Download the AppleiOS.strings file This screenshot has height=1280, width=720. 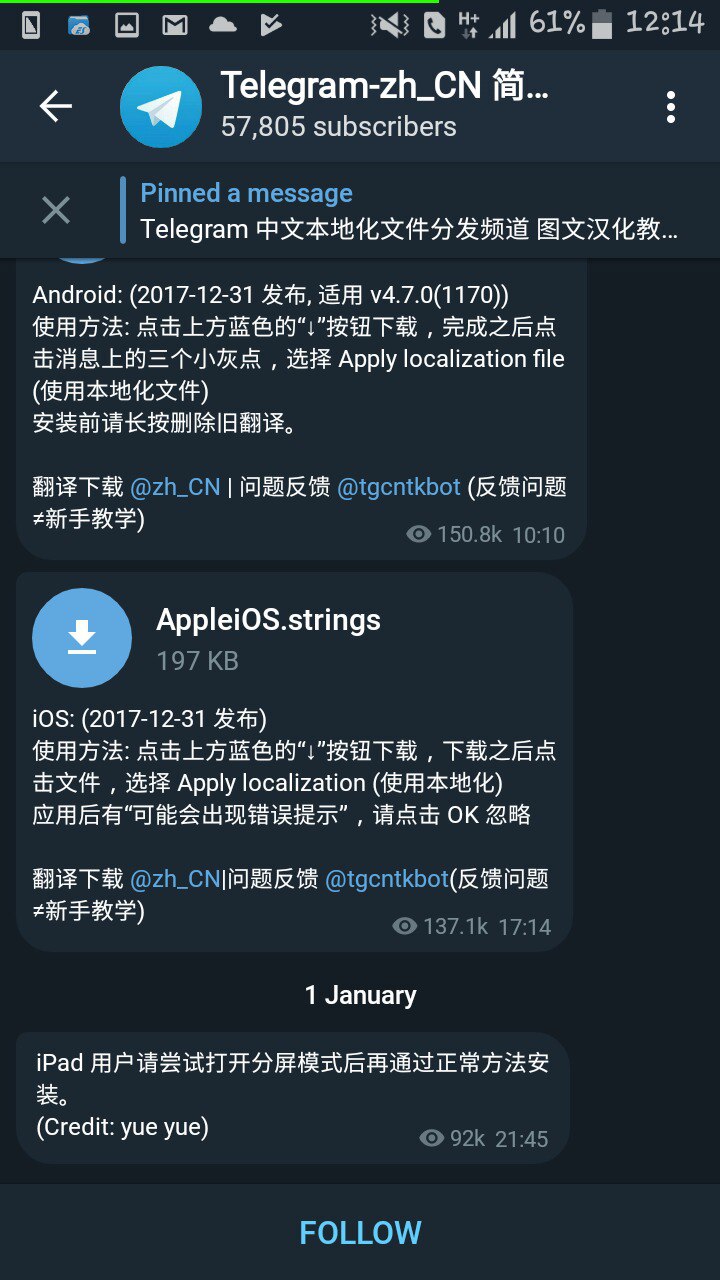coord(82,638)
